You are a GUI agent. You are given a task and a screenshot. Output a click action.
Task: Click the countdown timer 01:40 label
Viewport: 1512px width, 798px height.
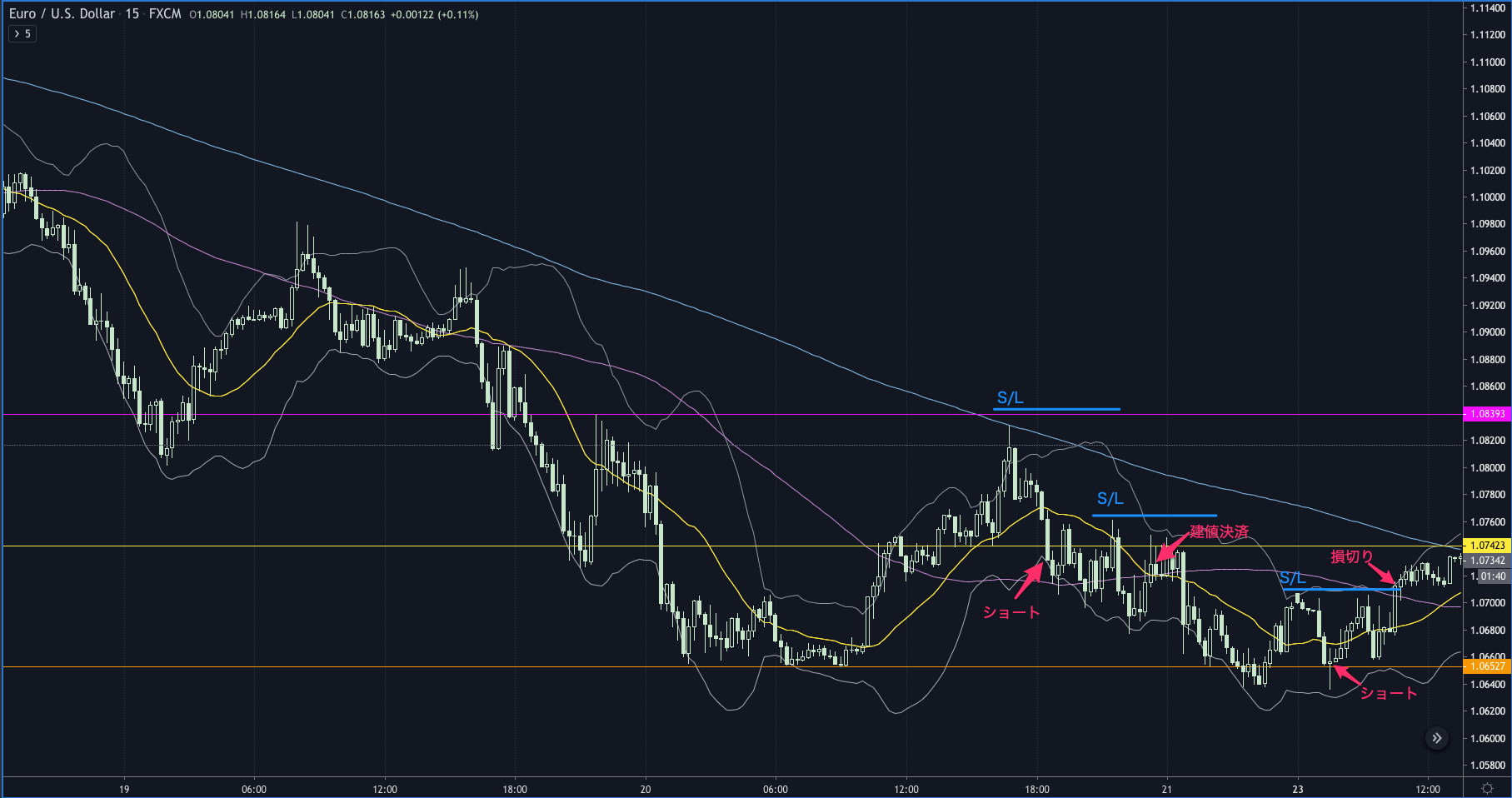pos(1492,576)
